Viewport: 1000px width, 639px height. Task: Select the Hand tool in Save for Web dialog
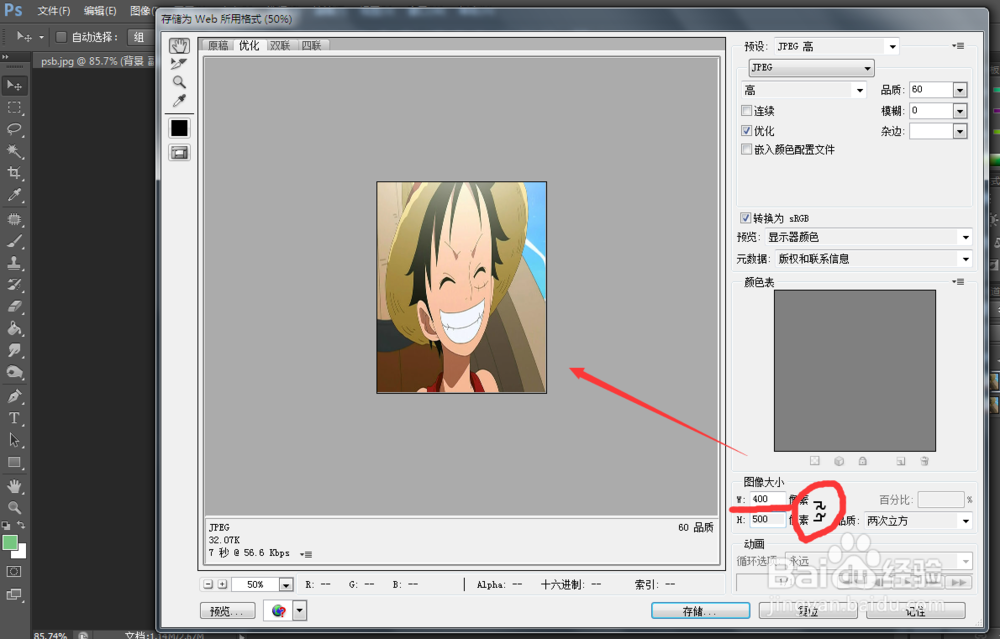179,45
